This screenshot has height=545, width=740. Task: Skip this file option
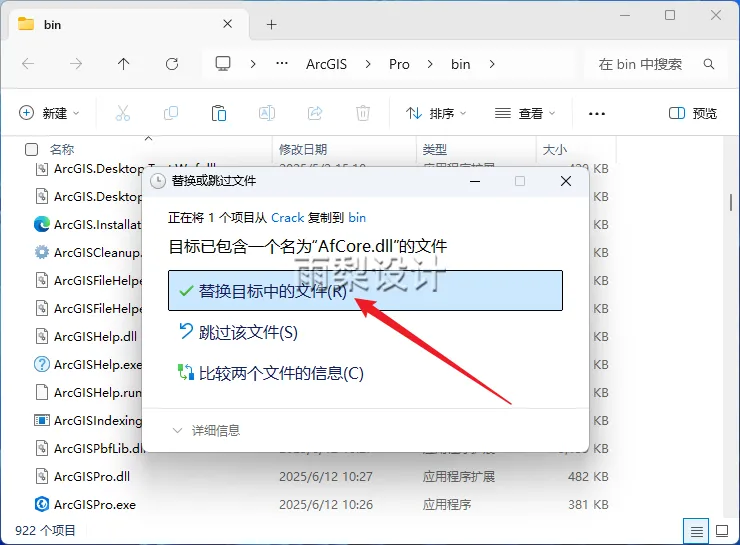(238, 332)
